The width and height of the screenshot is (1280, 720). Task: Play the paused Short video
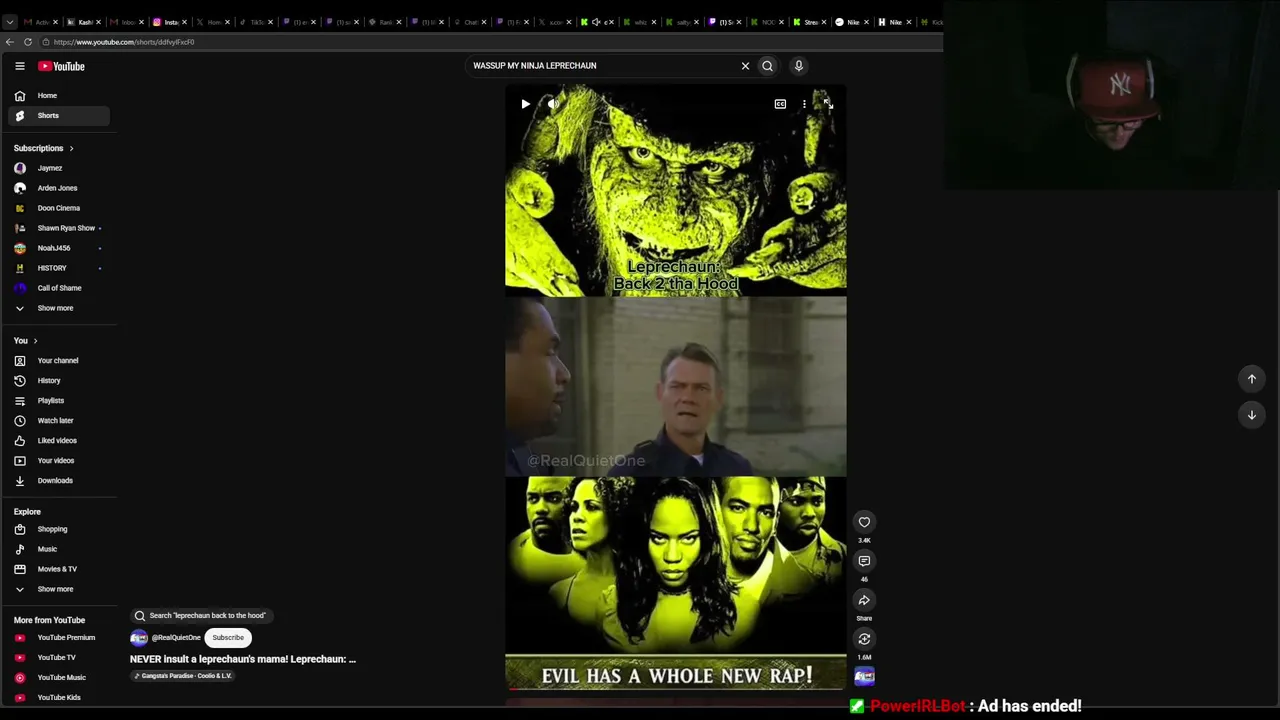click(x=525, y=104)
